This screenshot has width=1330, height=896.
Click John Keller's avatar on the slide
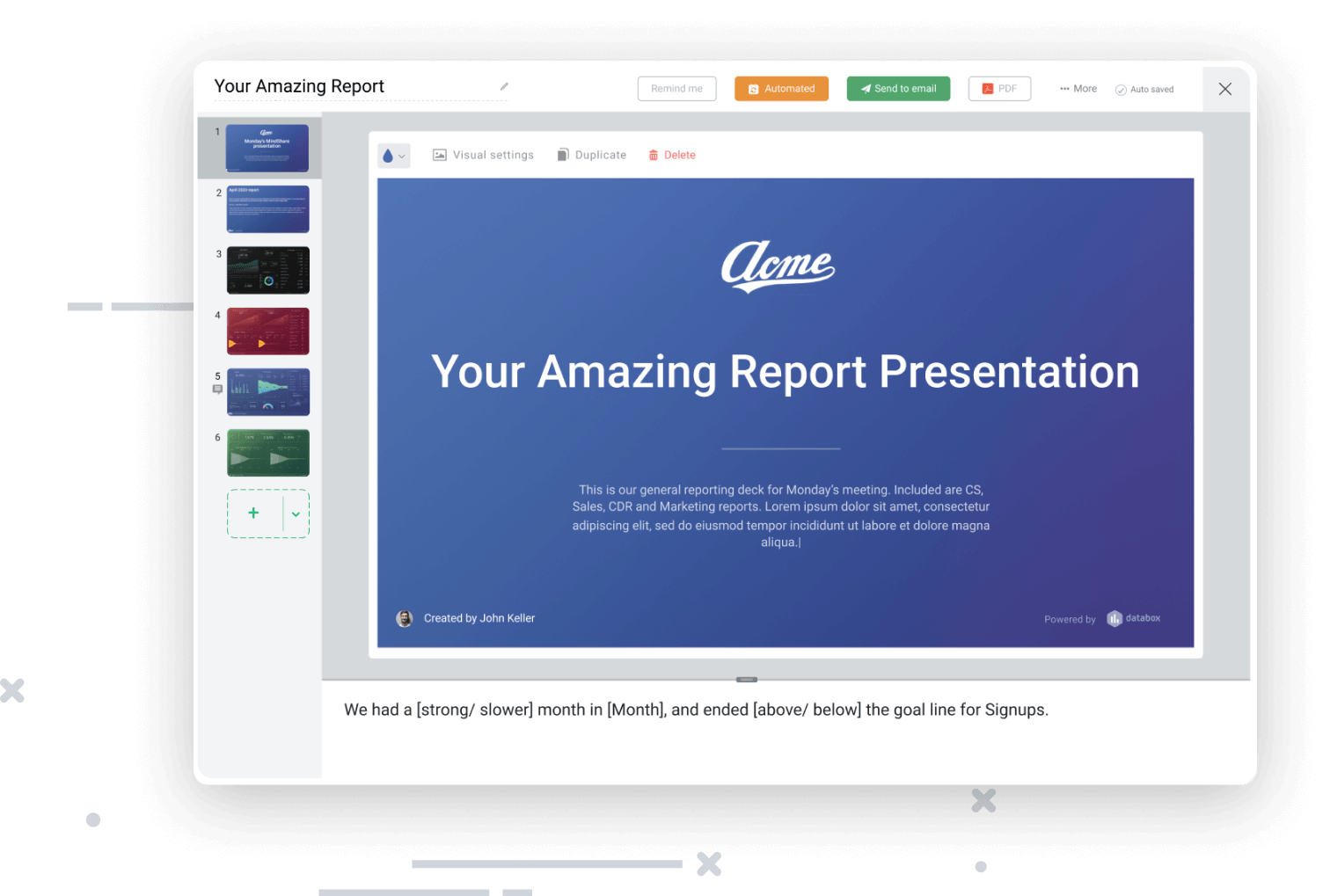coord(405,618)
